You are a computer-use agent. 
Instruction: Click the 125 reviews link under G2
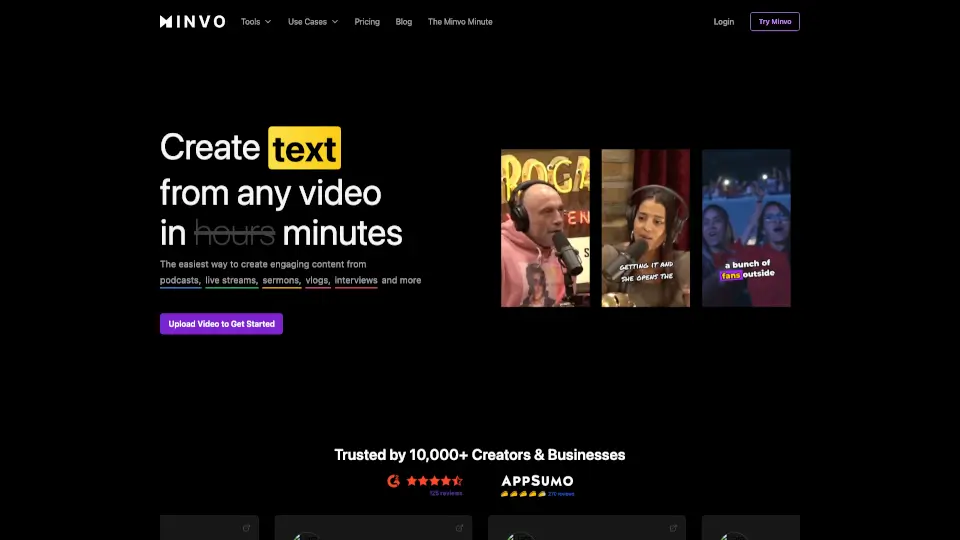click(445, 493)
